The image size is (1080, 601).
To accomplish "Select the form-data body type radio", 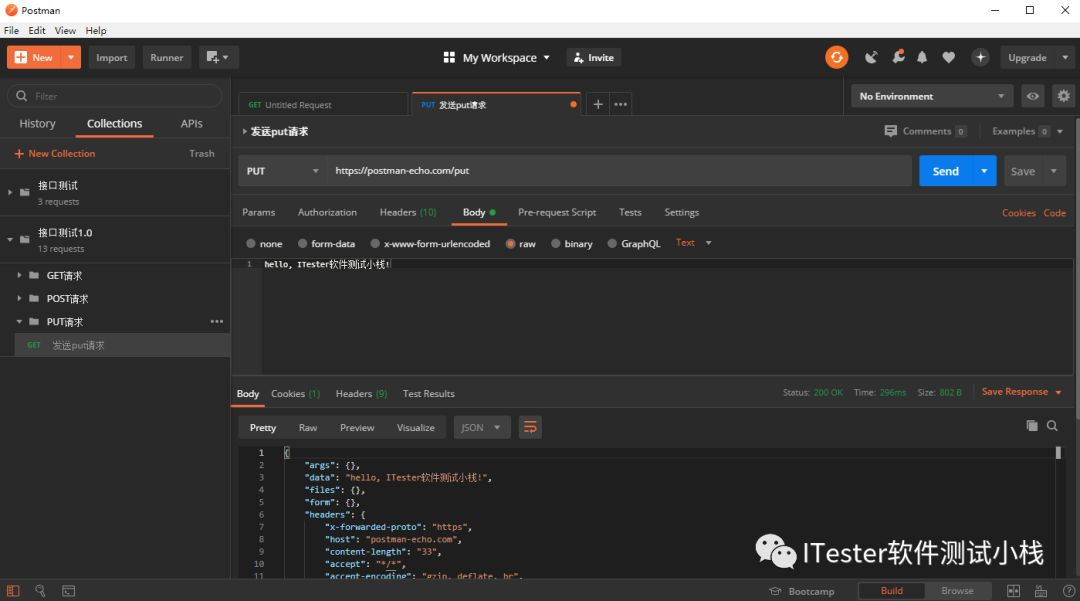I will point(302,244).
